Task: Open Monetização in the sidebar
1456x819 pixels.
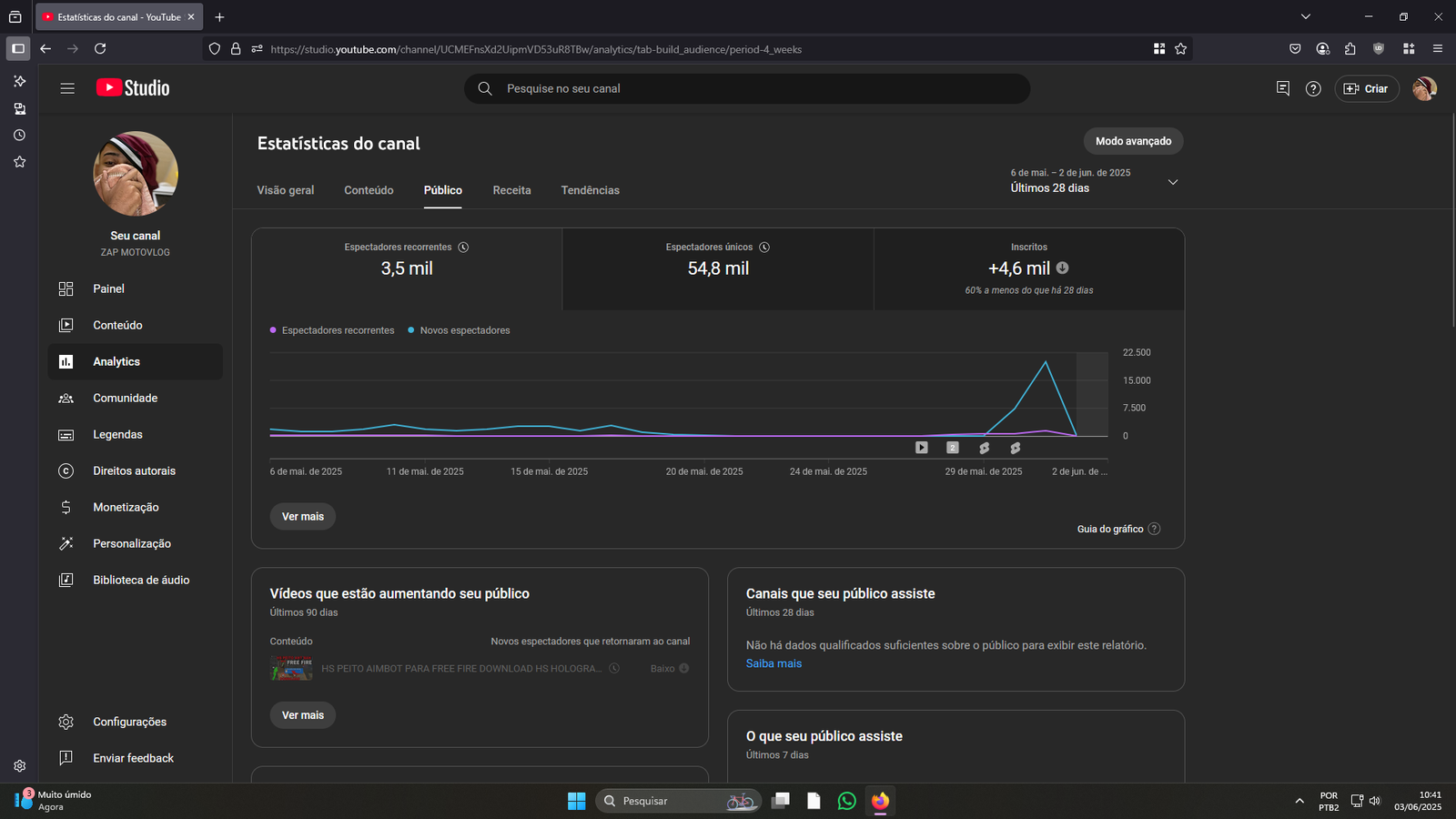Action: point(135,507)
